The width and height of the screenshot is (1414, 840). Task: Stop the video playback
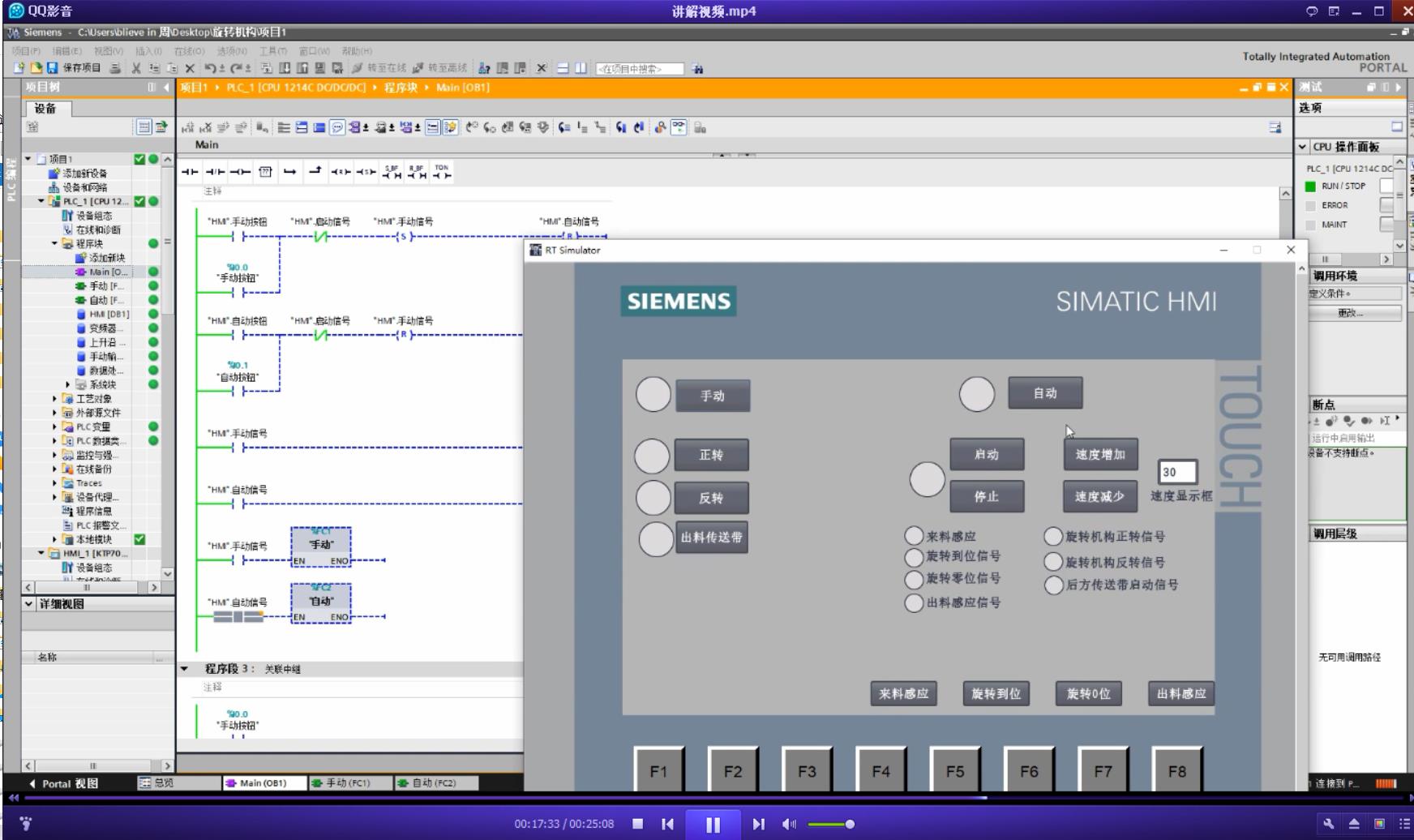tap(637, 824)
